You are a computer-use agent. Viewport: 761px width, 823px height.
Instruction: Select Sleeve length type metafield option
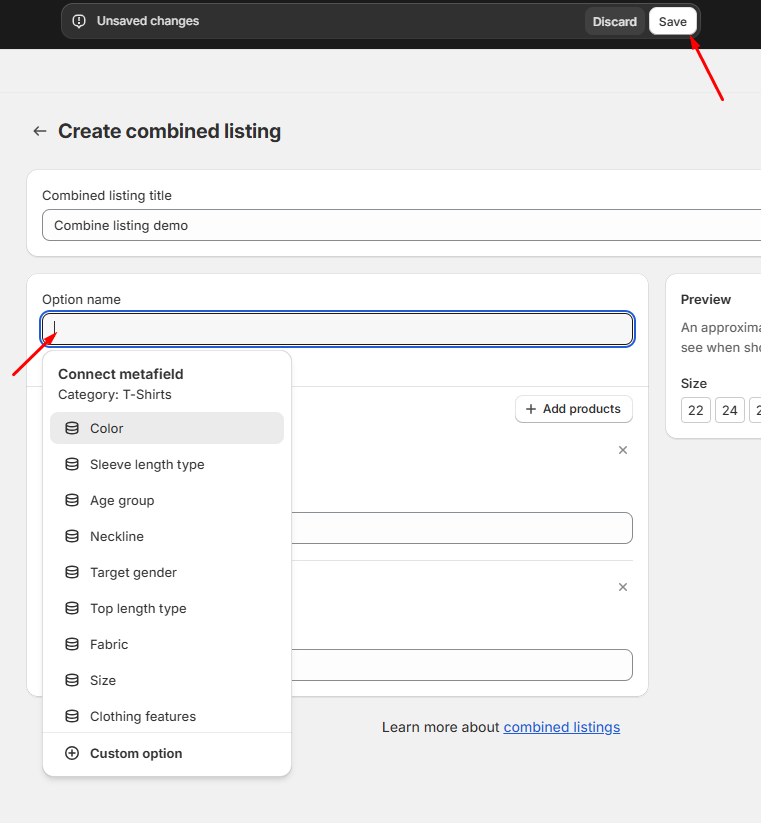pyautogui.click(x=147, y=464)
